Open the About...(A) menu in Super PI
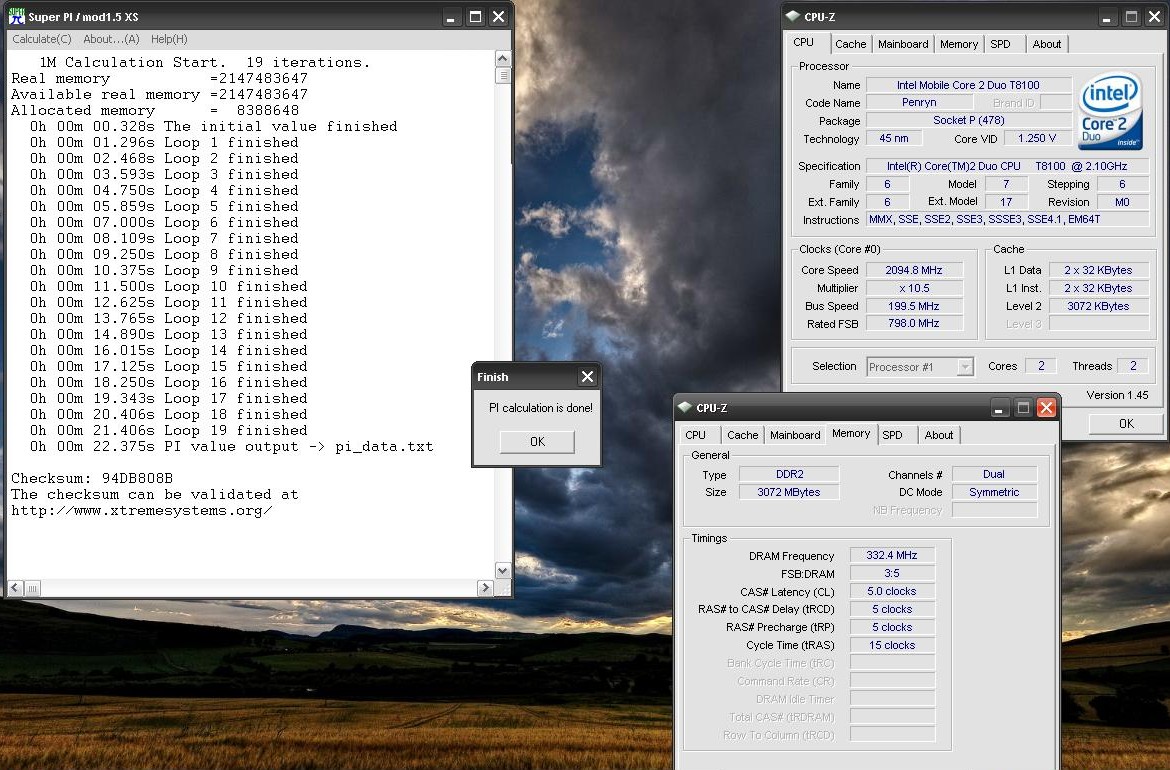1170x770 pixels. [111, 39]
